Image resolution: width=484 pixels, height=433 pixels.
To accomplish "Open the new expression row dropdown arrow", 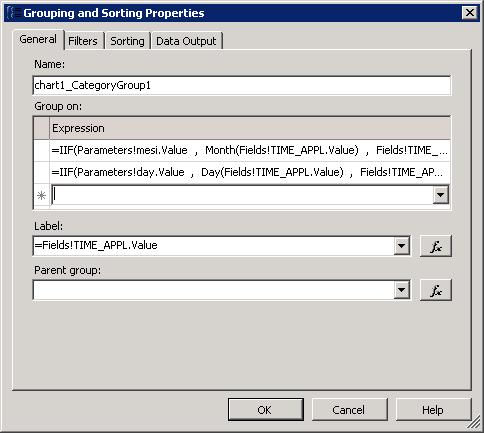I will coord(441,195).
